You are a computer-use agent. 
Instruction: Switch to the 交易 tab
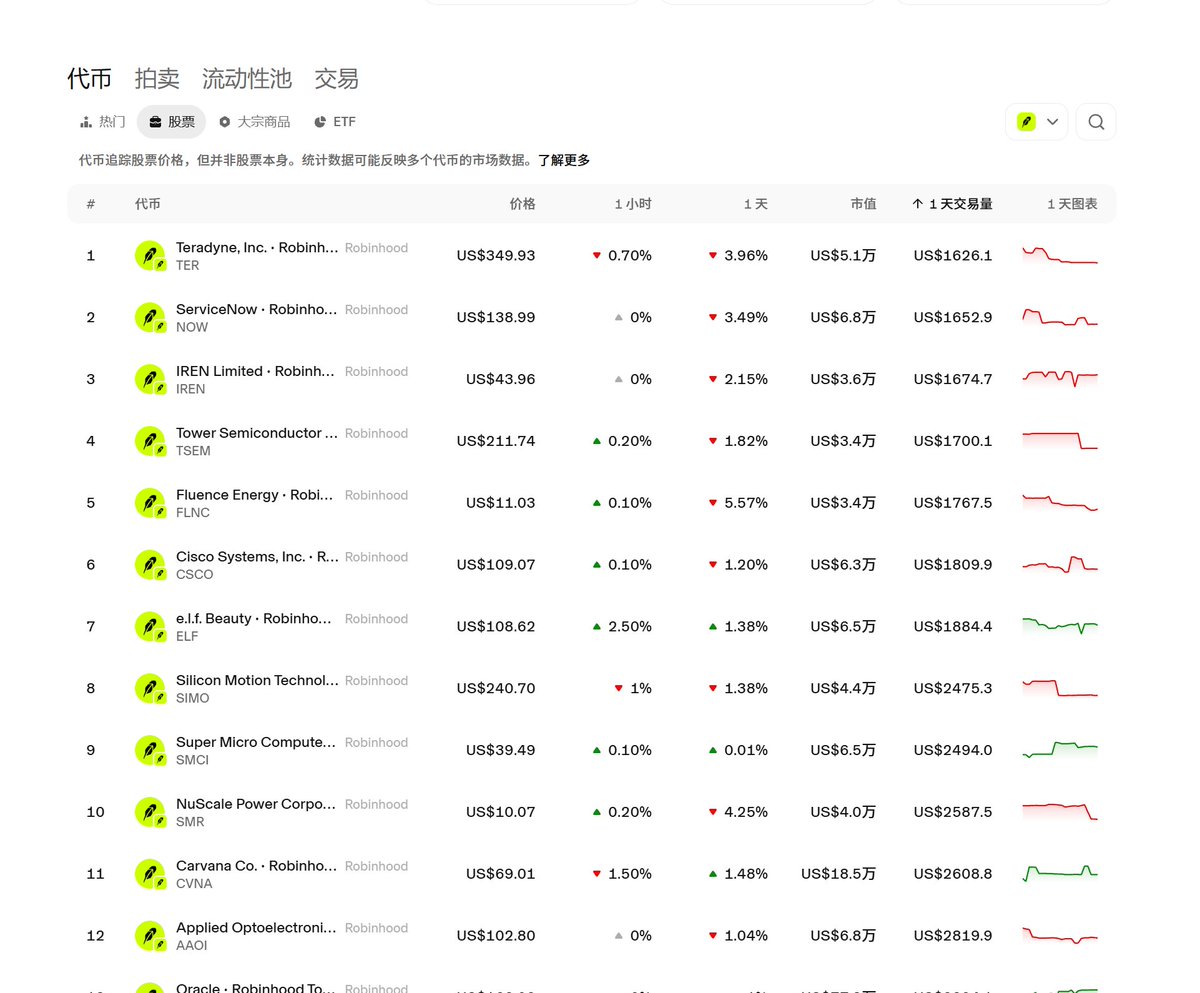[336, 78]
